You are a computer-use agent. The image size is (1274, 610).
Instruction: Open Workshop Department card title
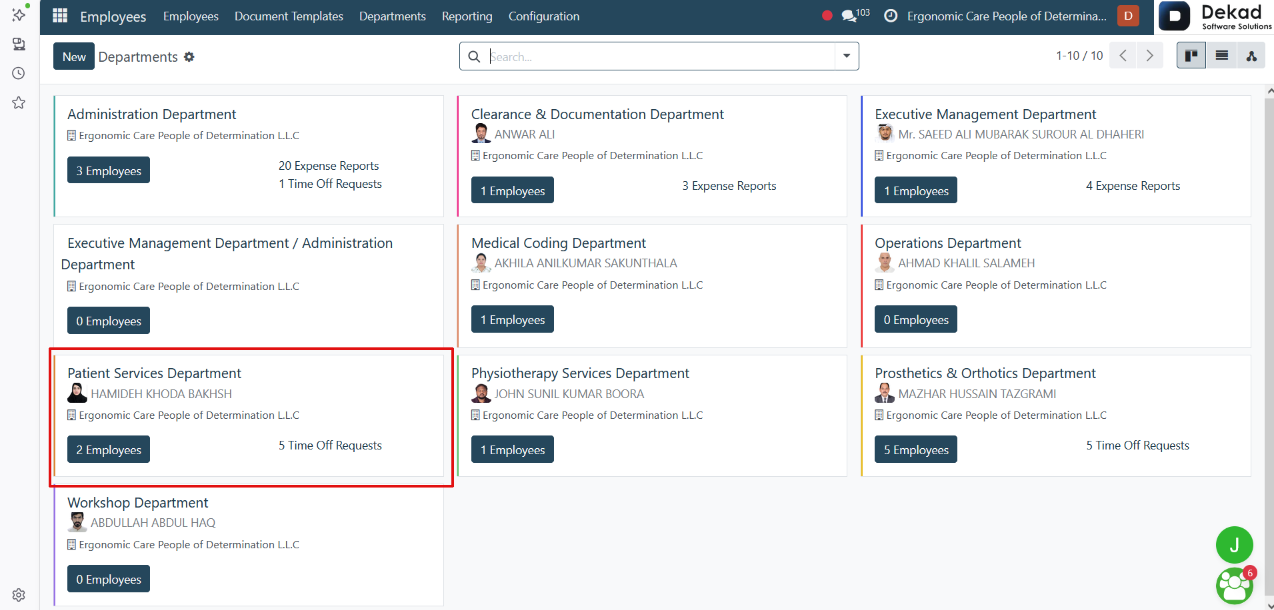pos(138,503)
